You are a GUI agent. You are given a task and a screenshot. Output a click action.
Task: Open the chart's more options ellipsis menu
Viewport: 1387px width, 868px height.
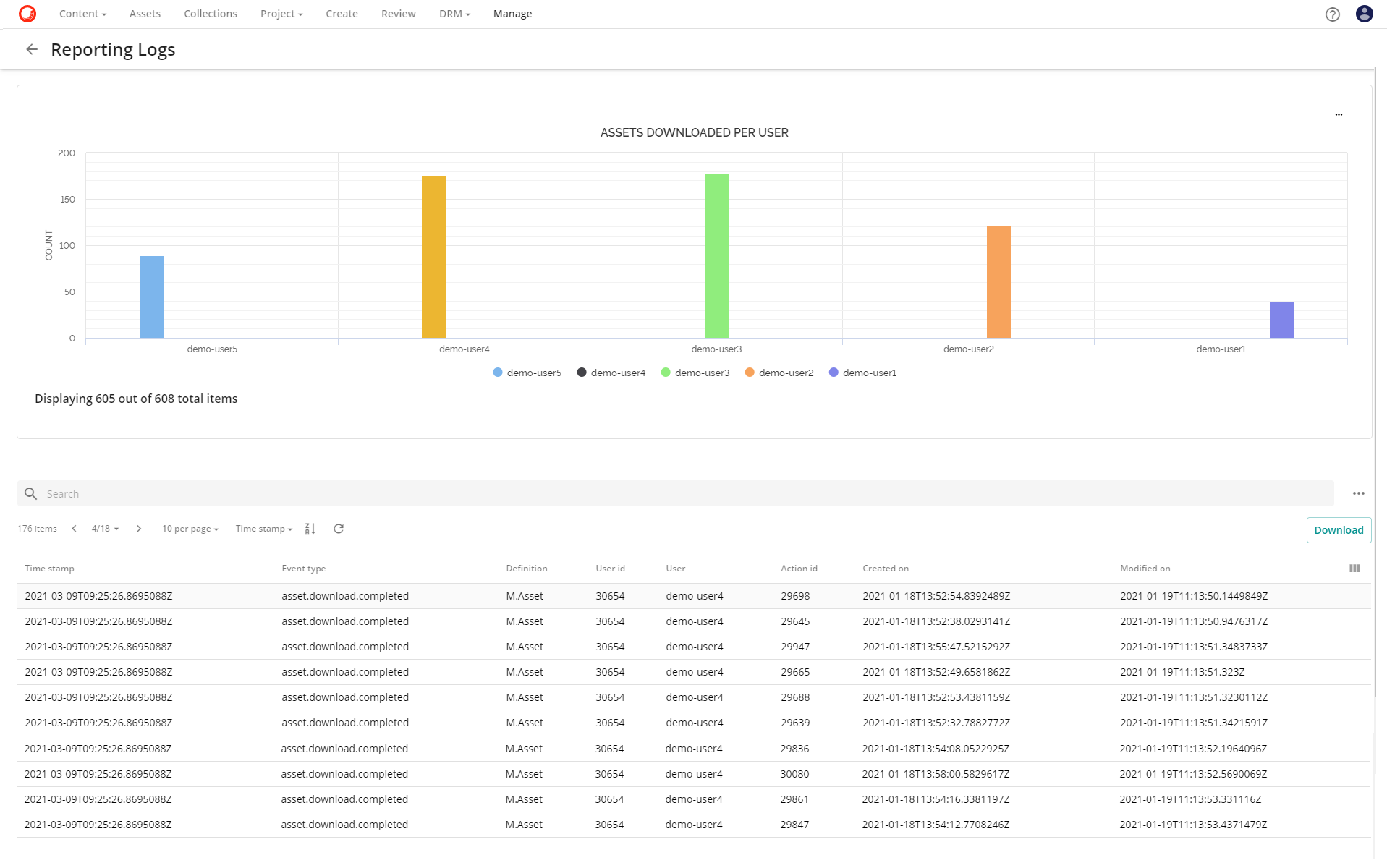pos(1338,114)
